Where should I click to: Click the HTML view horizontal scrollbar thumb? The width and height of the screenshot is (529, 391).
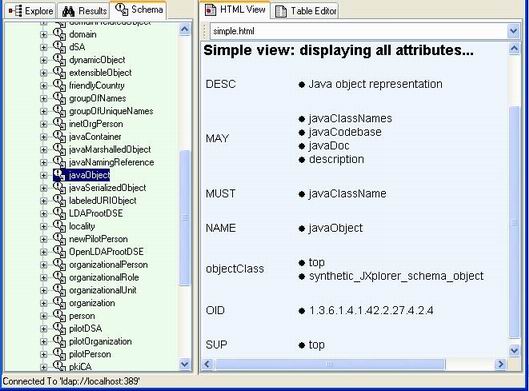(x=330, y=364)
